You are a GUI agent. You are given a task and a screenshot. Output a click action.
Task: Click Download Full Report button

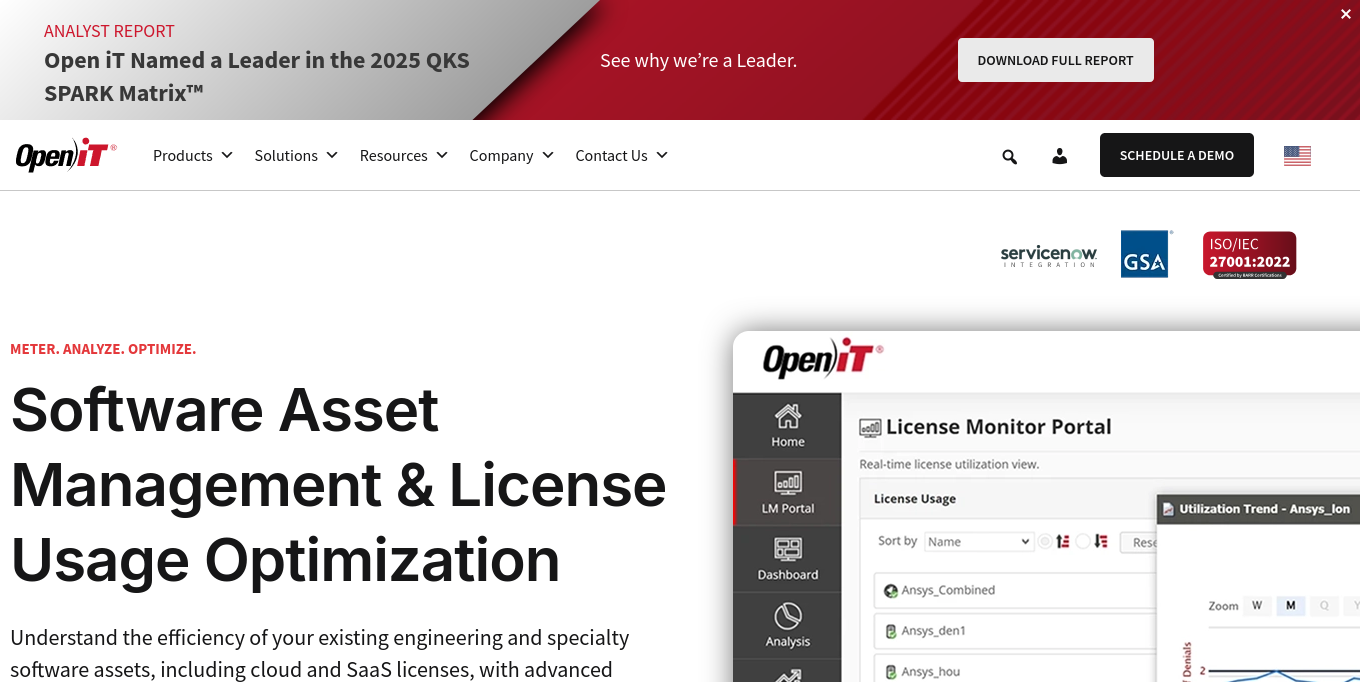pyautogui.click(x=1056, y=60)
